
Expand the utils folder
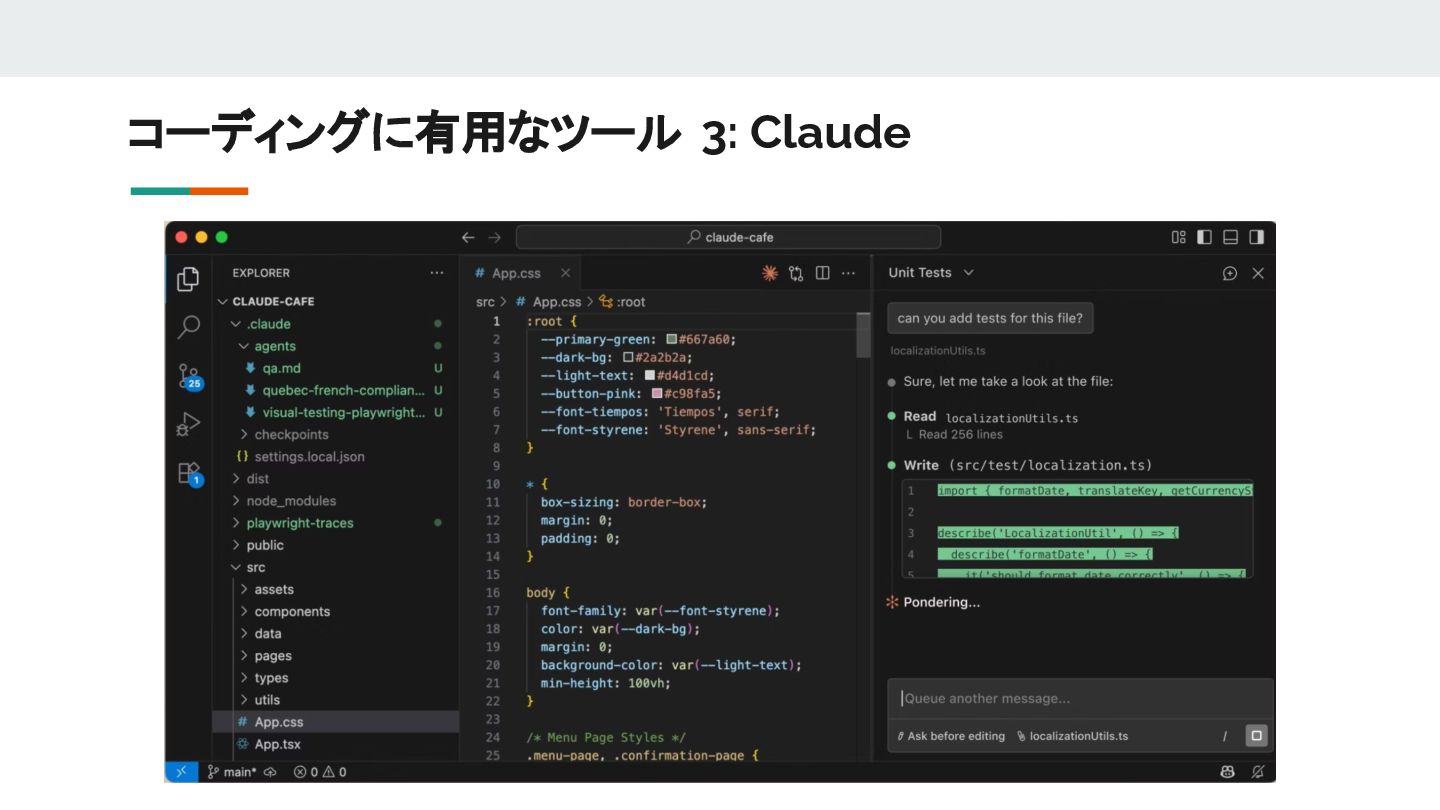coord(336,700)
